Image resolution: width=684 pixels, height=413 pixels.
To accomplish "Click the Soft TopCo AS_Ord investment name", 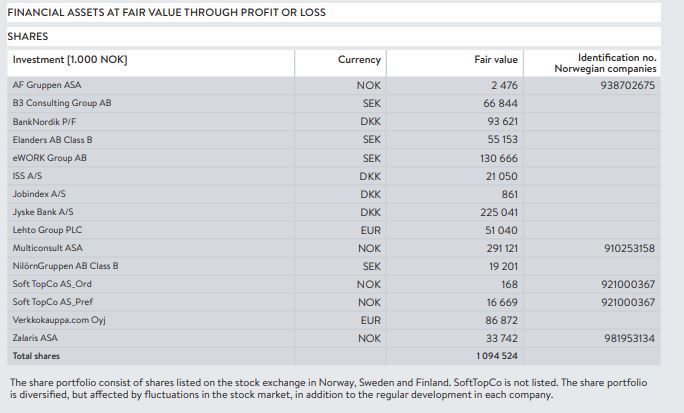I will pyautogui.click(x=52, y=284).
